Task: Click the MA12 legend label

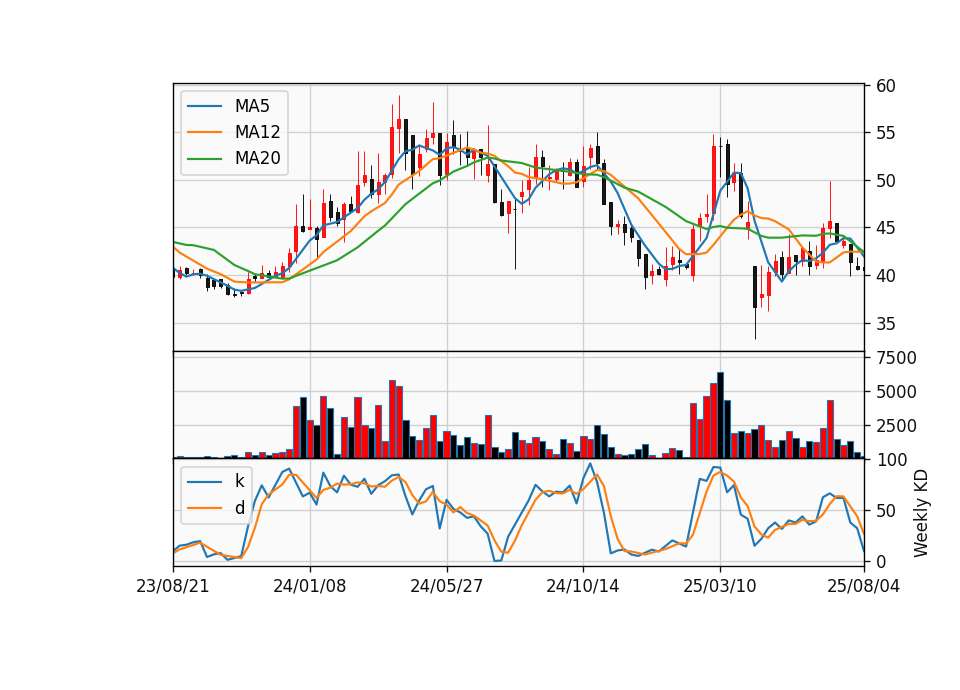Action: pos(257,132)
